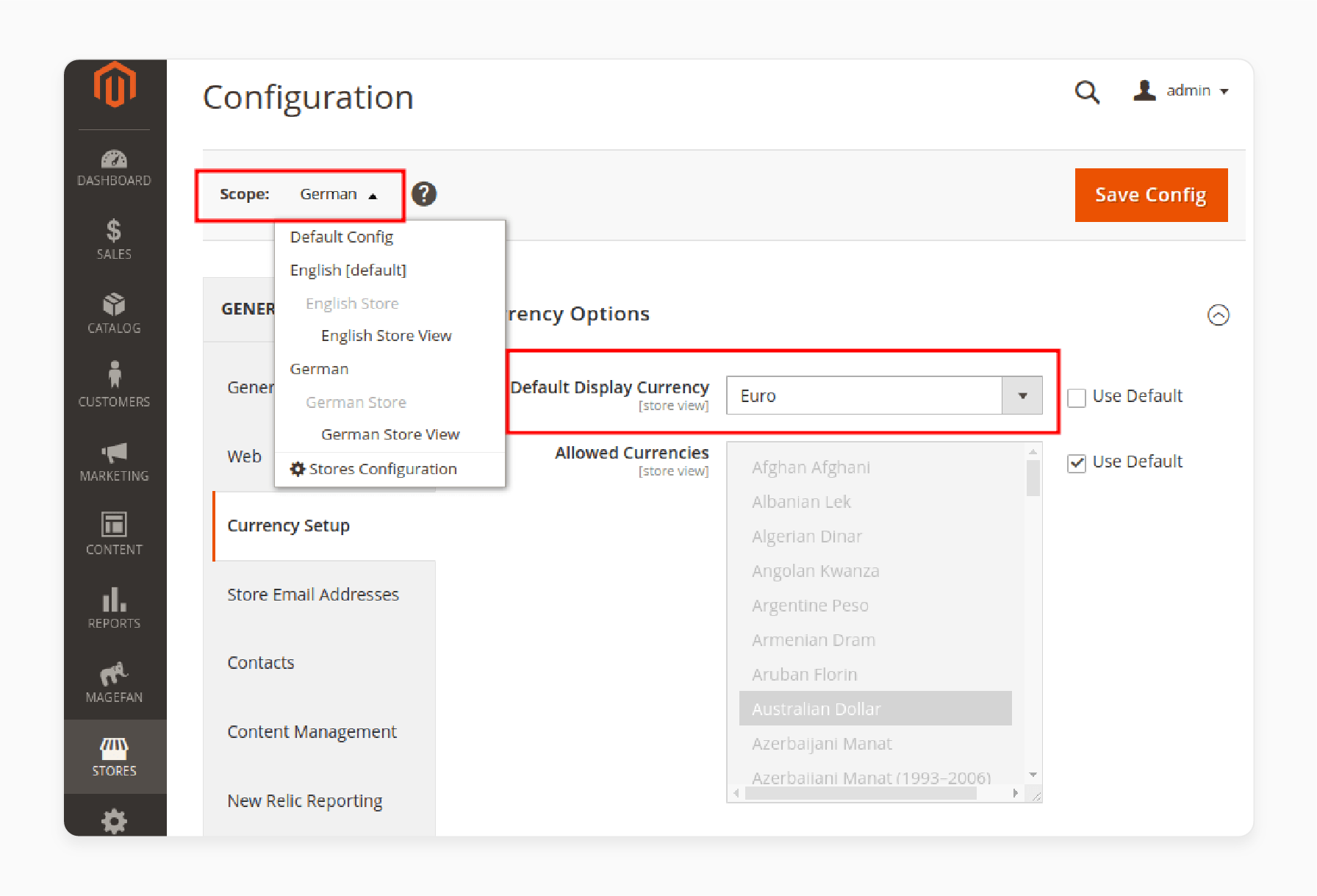This screenshot has width=1317, height=896.
Task: Select Aruban Florin in Allowed Currencies
Action: [875, 675]
